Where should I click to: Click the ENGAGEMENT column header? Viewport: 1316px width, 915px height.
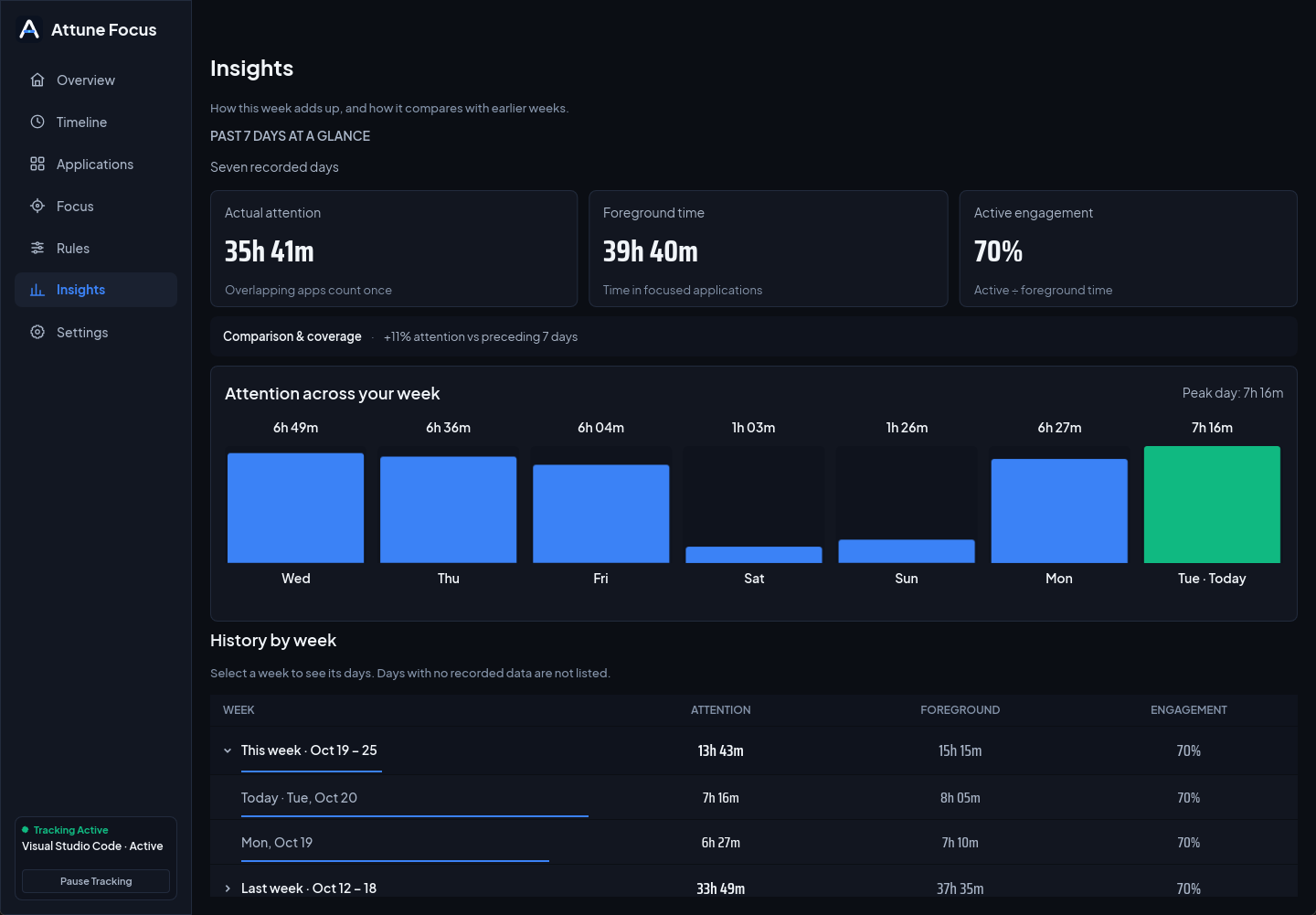coord(1189,710)
